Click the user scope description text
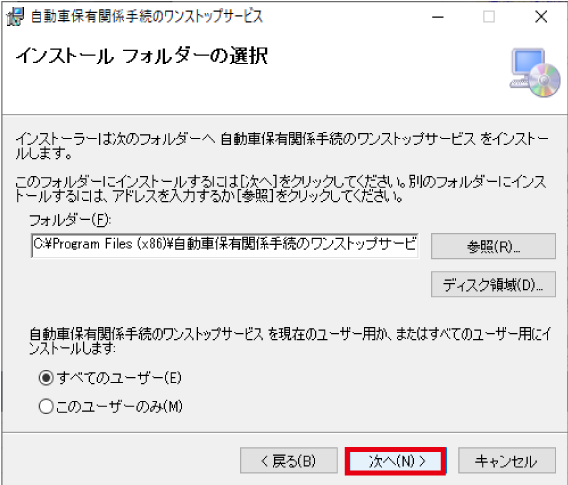Screen dimensions: 568x485 (x=290, y=340)
